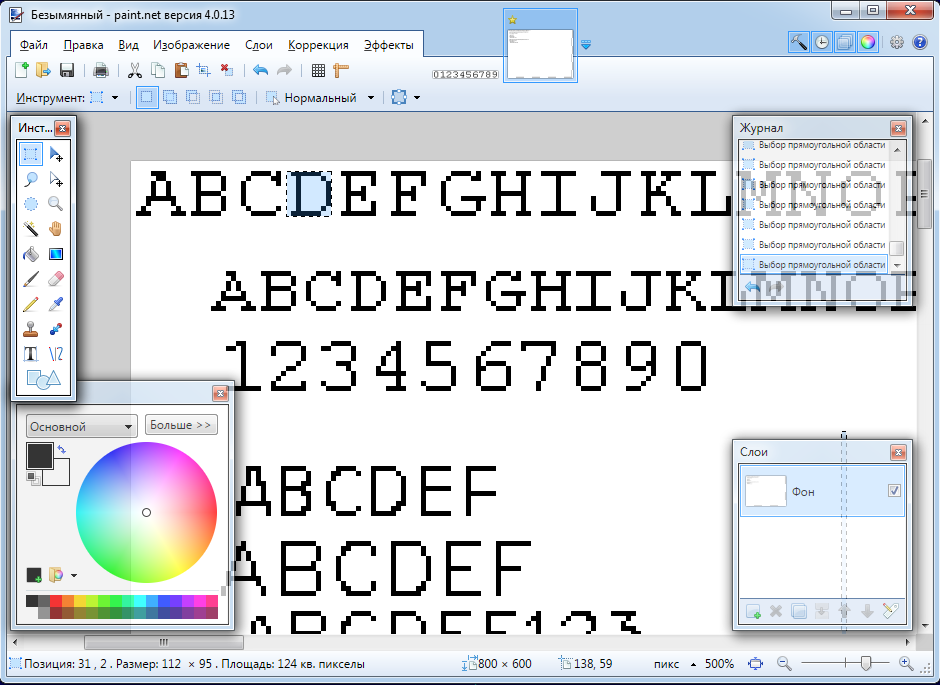Toggle the rulers display
The height and width of the screenshot is (685, 940).
(341, 71)
